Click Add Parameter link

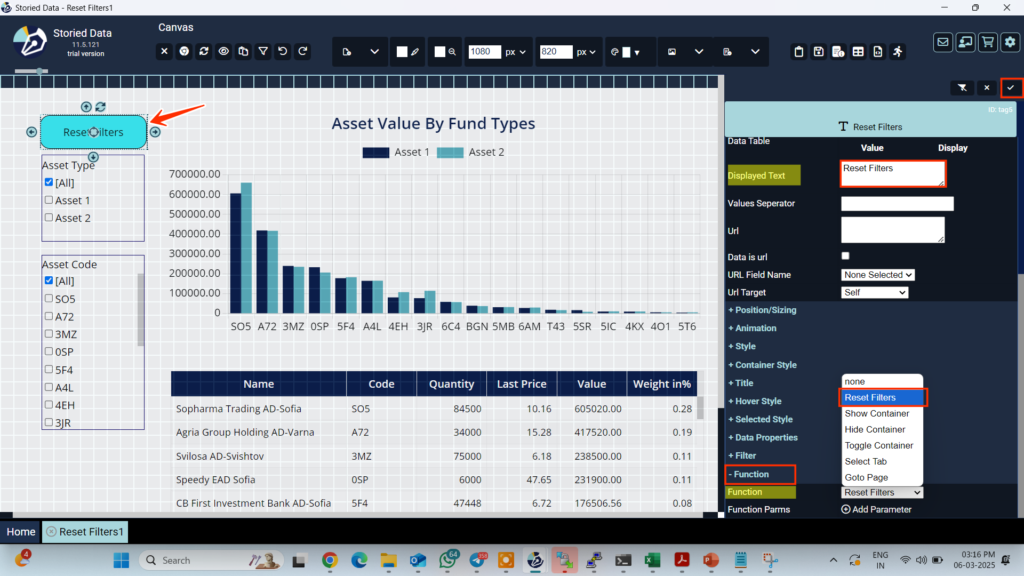(x=876, y=509)
